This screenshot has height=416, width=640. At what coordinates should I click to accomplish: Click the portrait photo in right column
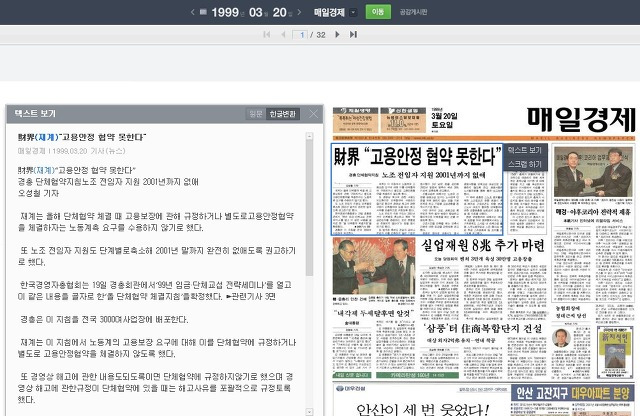[x=561, y=338]
